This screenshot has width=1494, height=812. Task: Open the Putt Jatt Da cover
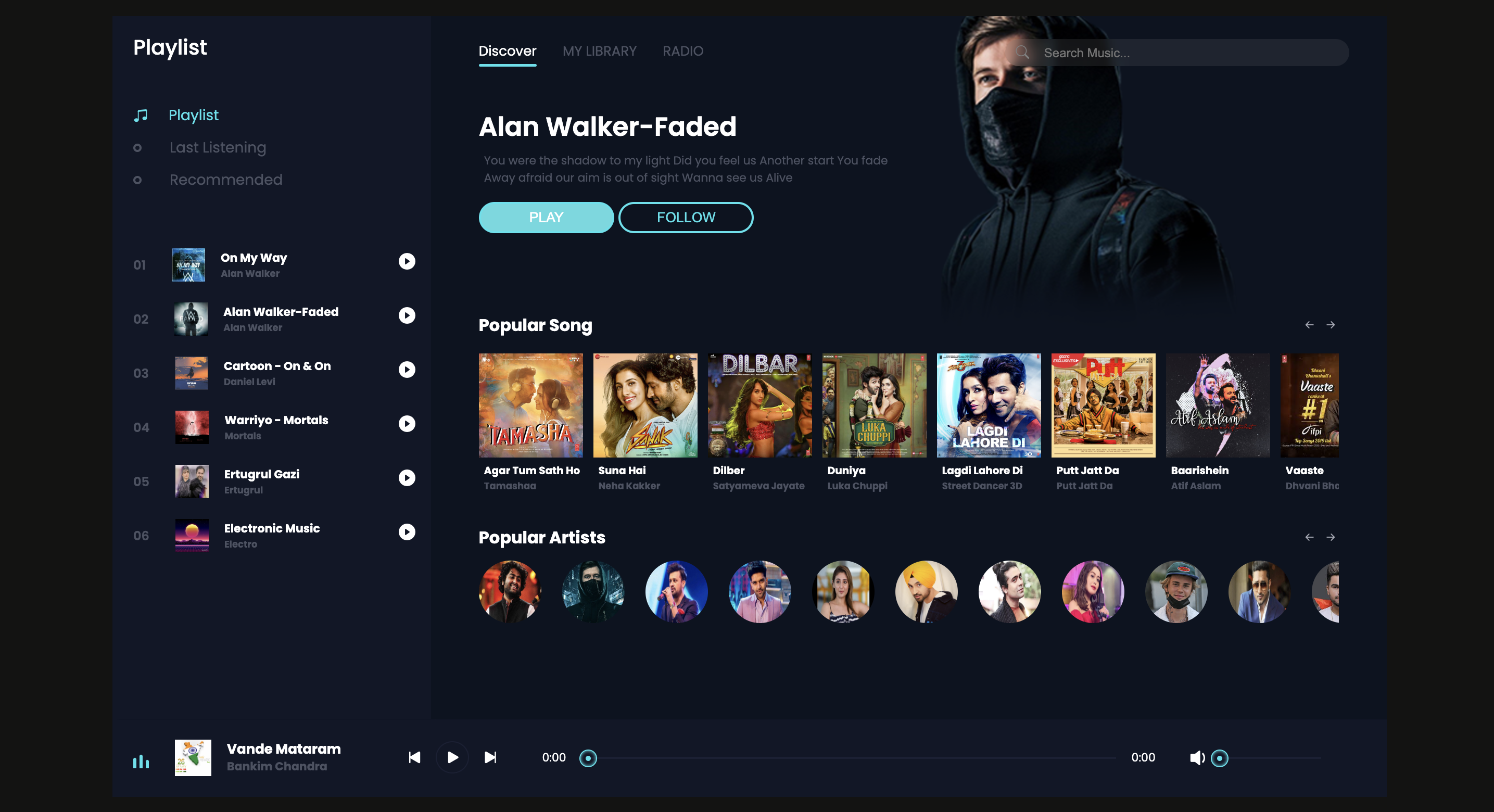(x=1103, y=405)
